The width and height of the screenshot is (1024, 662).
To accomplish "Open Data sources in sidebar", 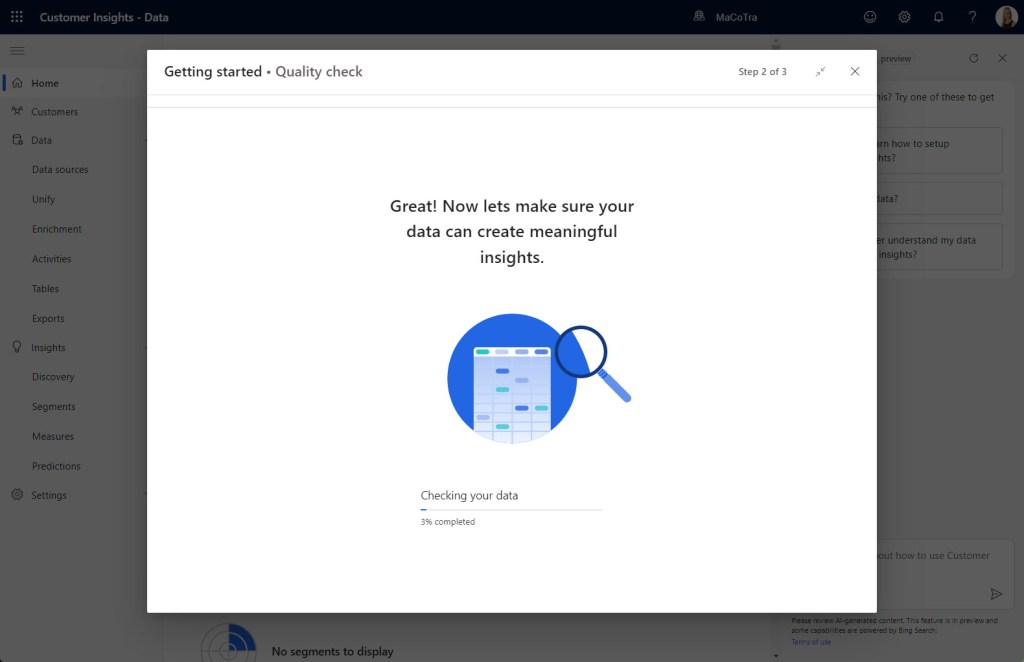I will point(60,170).
